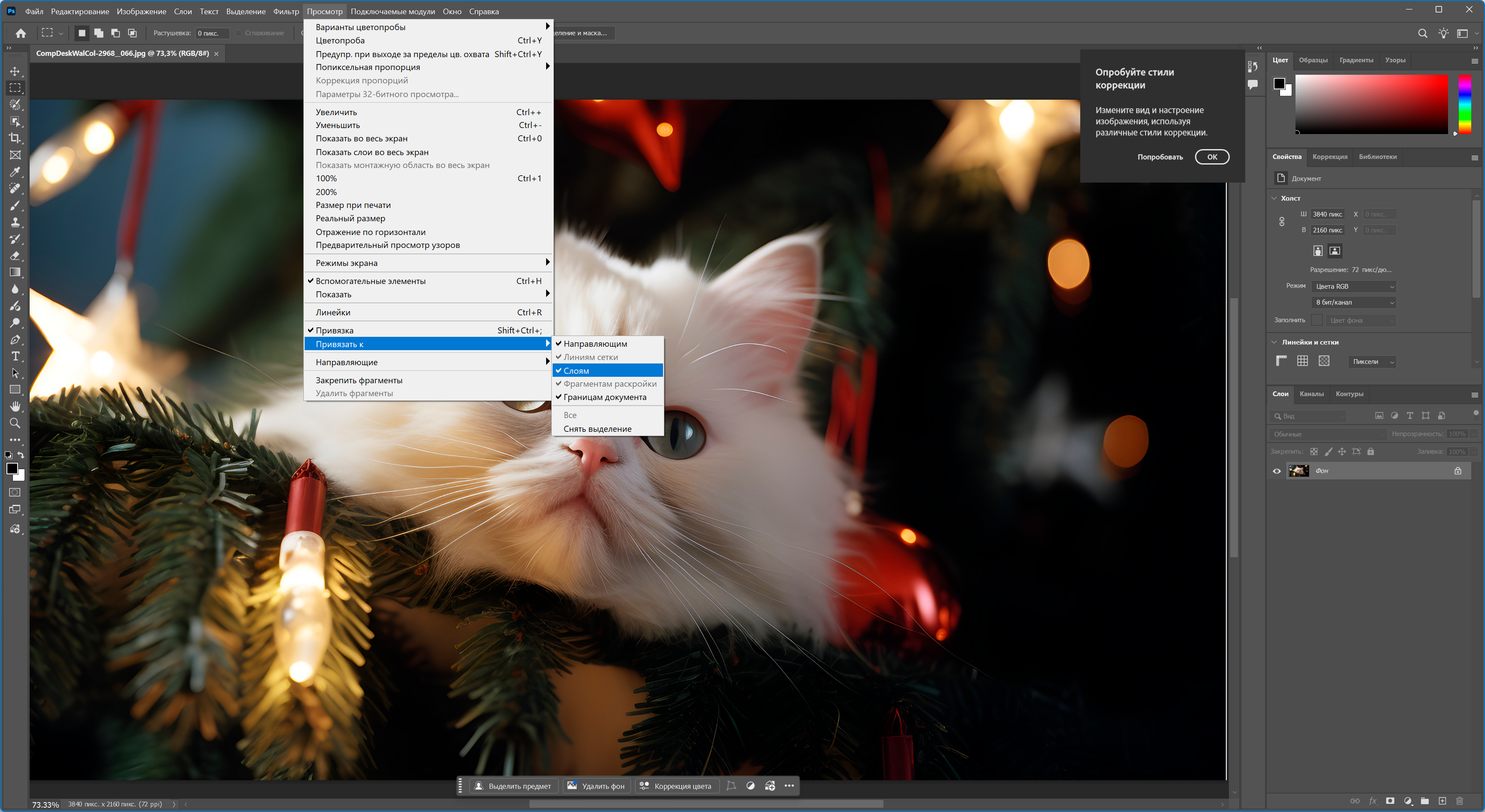Select the Zoom tool in the toolbar
The image size is (1485, 812).
click(x=15, y=423)
